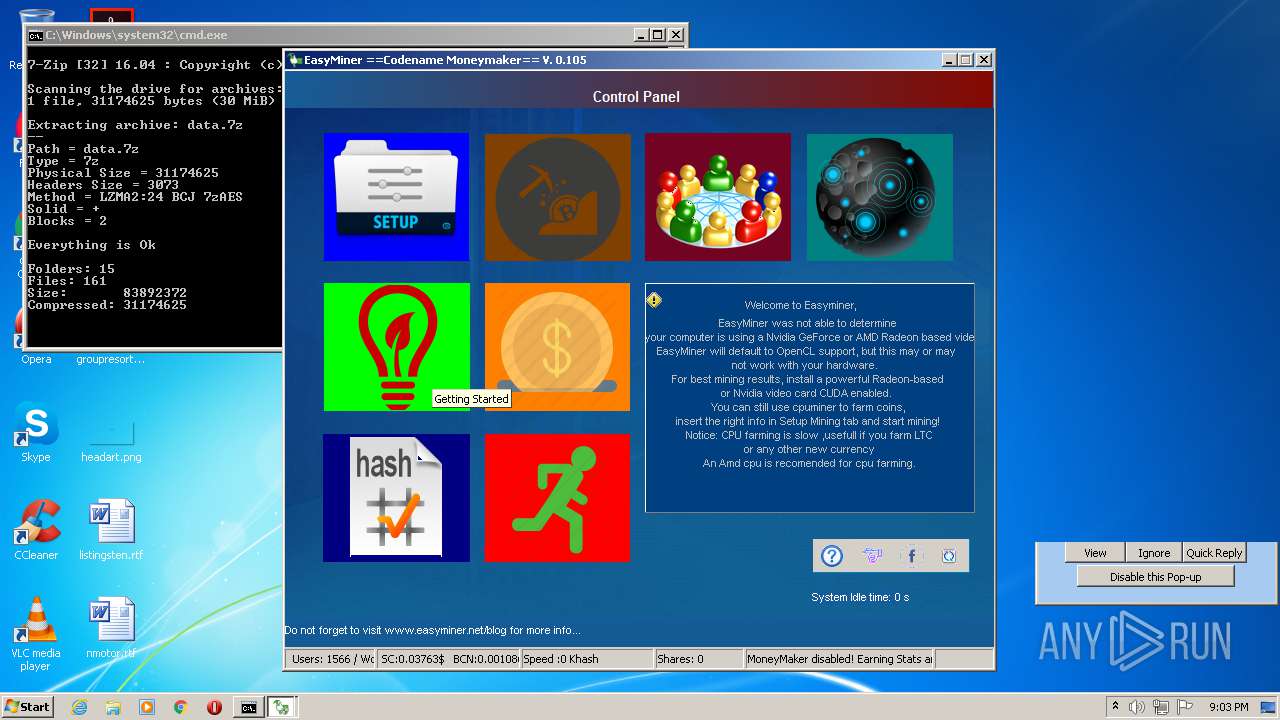
Task: Open the brown pickaxe mining tile
Action: [x=558, y=197]
